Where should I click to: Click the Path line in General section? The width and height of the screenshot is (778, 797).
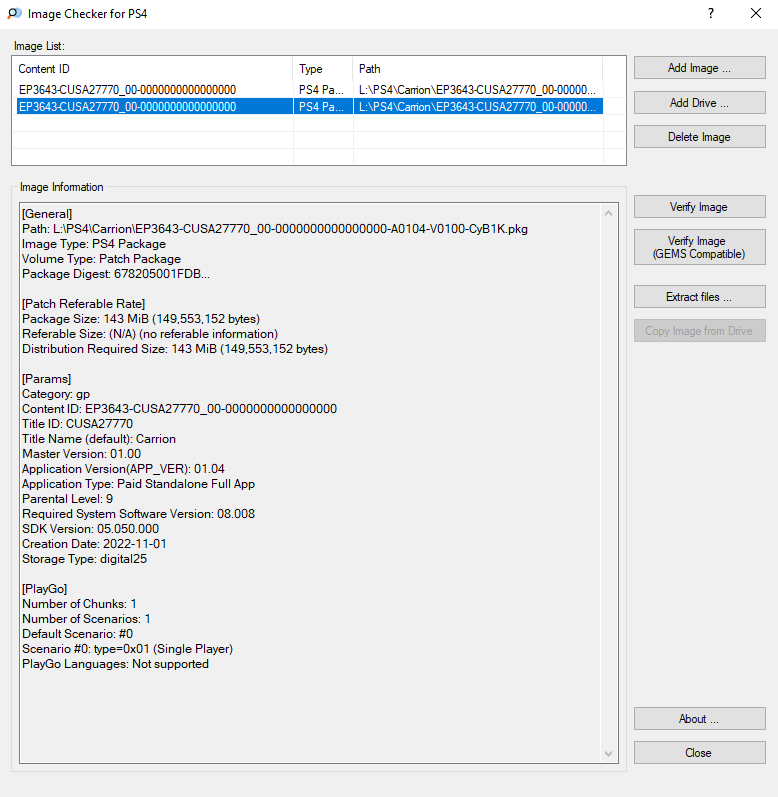pos(275,229)
